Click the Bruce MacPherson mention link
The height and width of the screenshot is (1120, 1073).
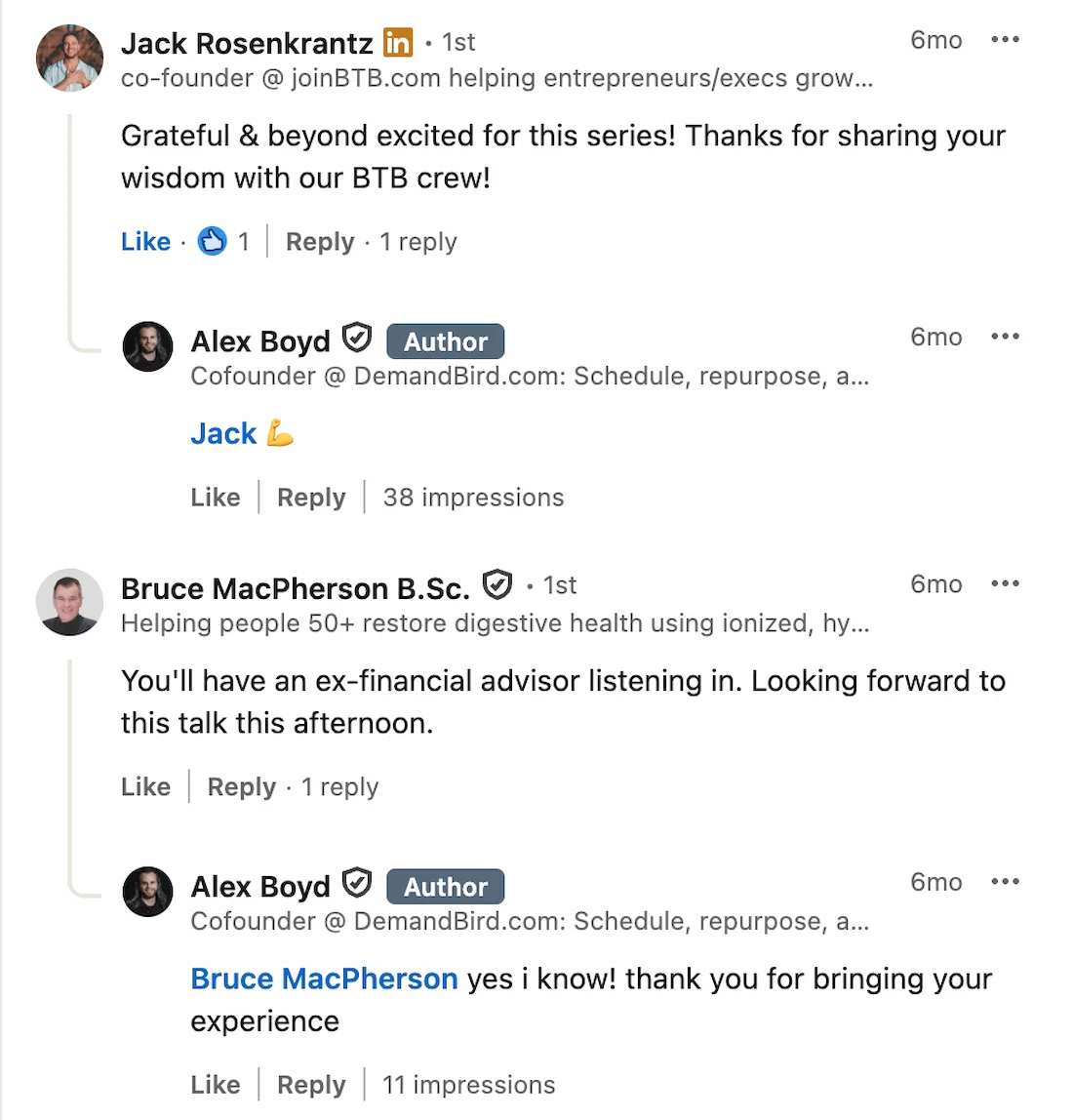(324, 979)
